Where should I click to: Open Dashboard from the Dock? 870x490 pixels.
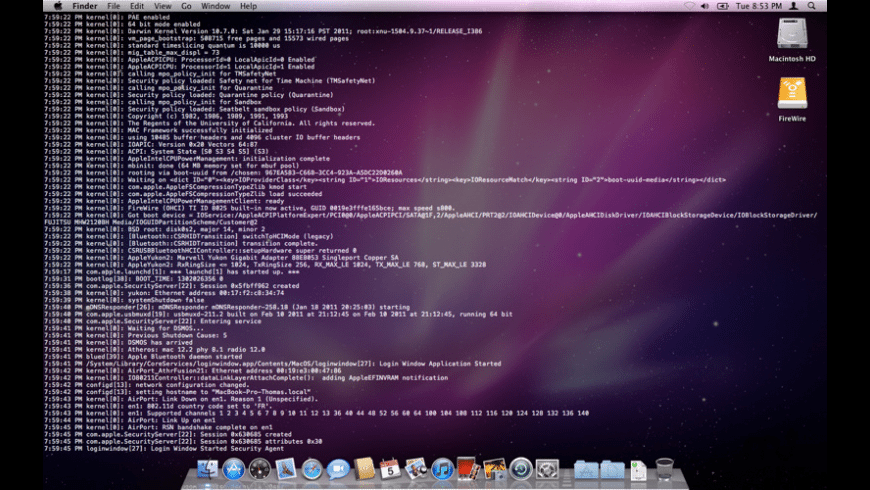coord(260,469)
